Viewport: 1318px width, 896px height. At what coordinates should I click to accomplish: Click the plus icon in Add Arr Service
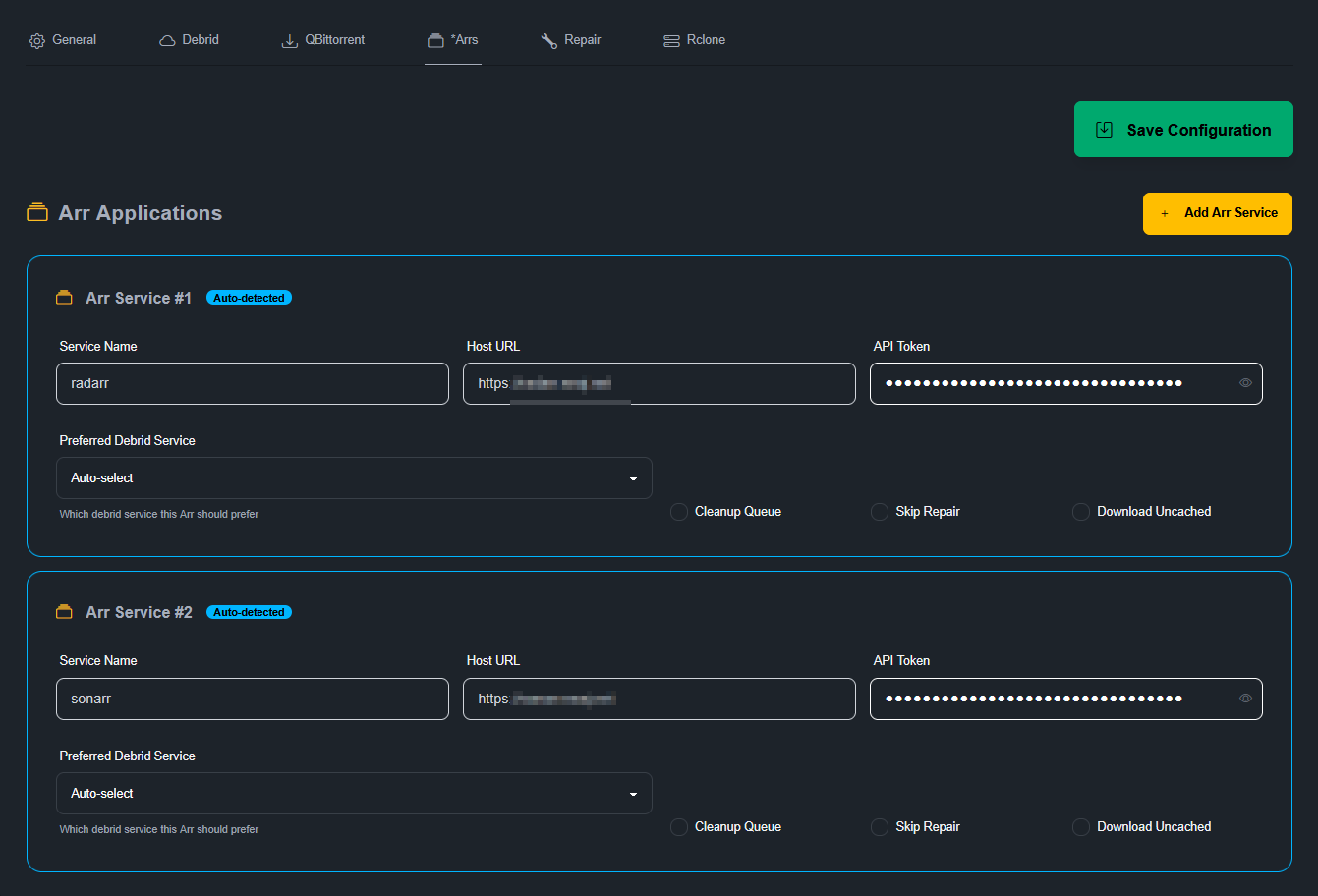[1165, 213]
